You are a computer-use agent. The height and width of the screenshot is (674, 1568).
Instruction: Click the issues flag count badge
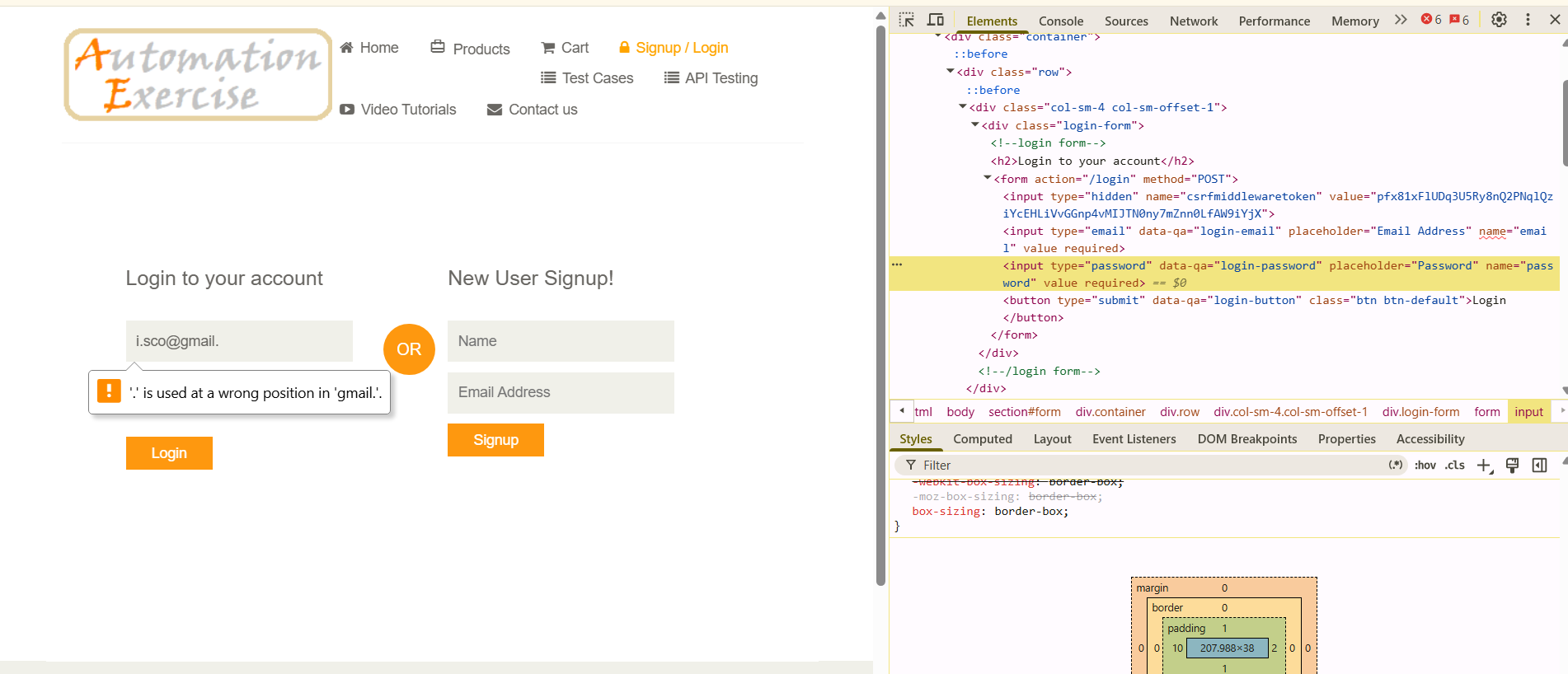pos(1459,20)
